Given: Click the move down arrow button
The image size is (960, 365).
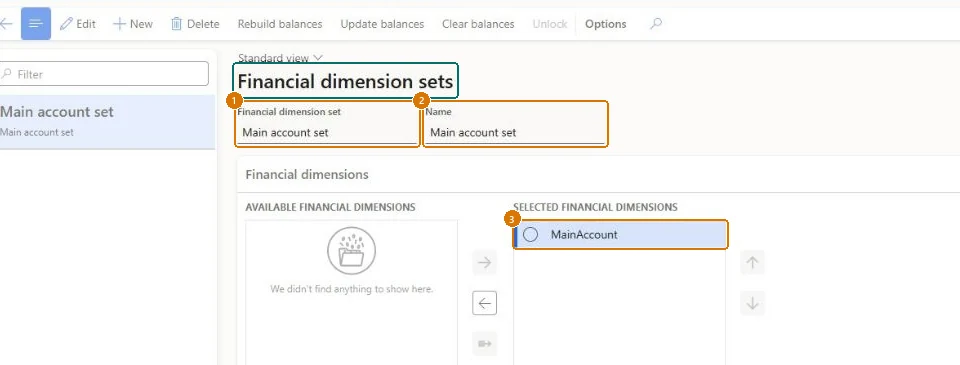Looking at the screenshot, I should (x=752, y=303).
